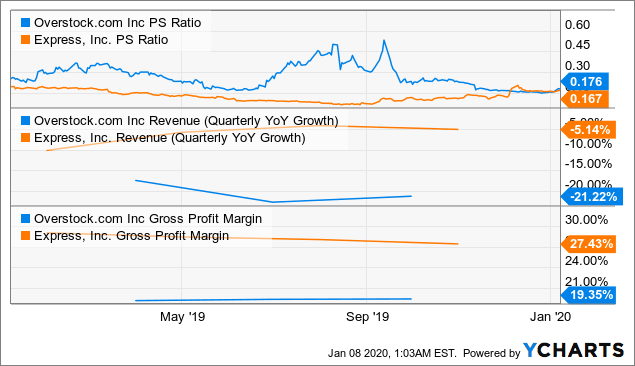Click the blue 0.176 value flag
Image resolution: width=635 pixels, height=366 pixels.
click(x=585, y=82)
